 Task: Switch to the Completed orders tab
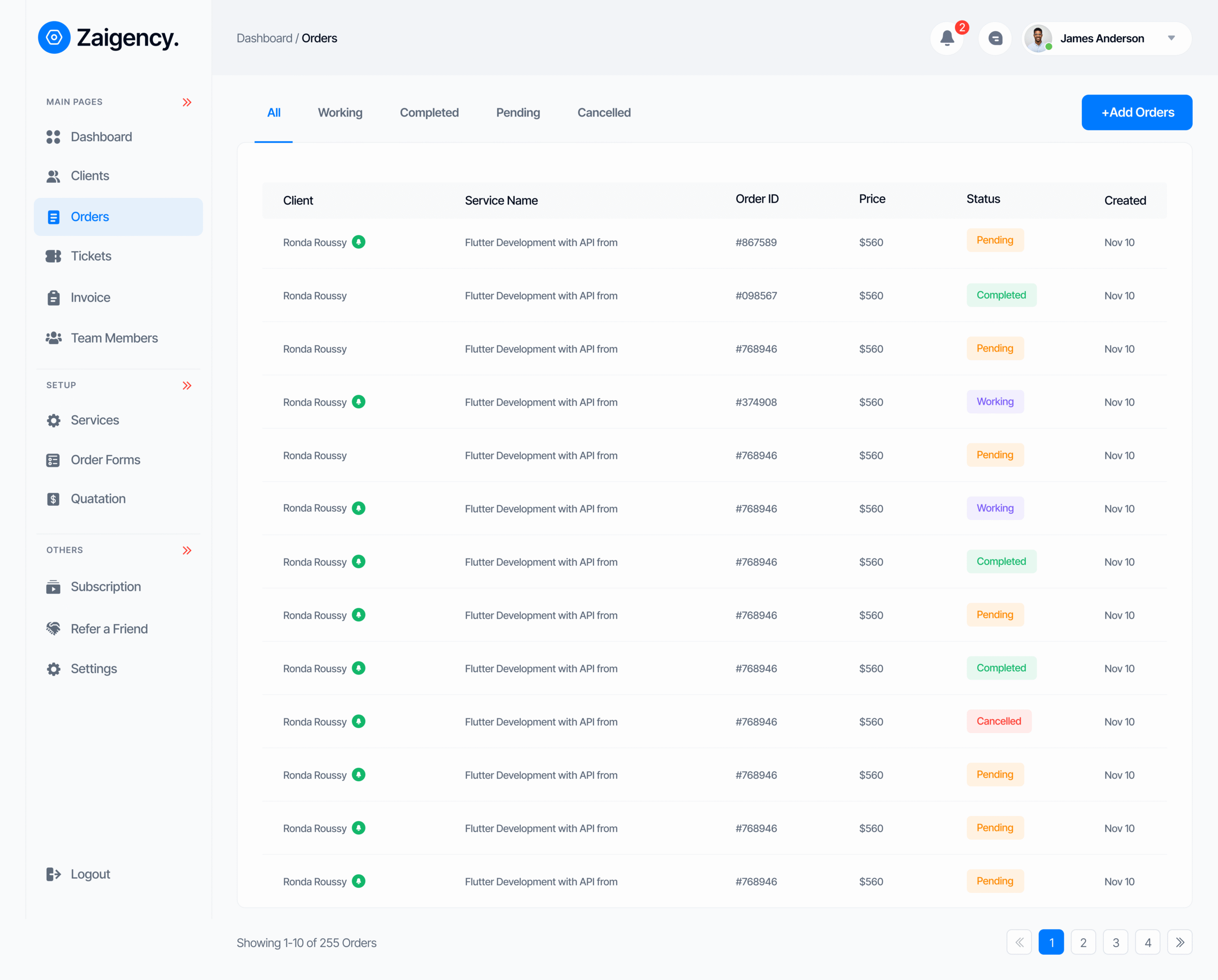[429, 113]
